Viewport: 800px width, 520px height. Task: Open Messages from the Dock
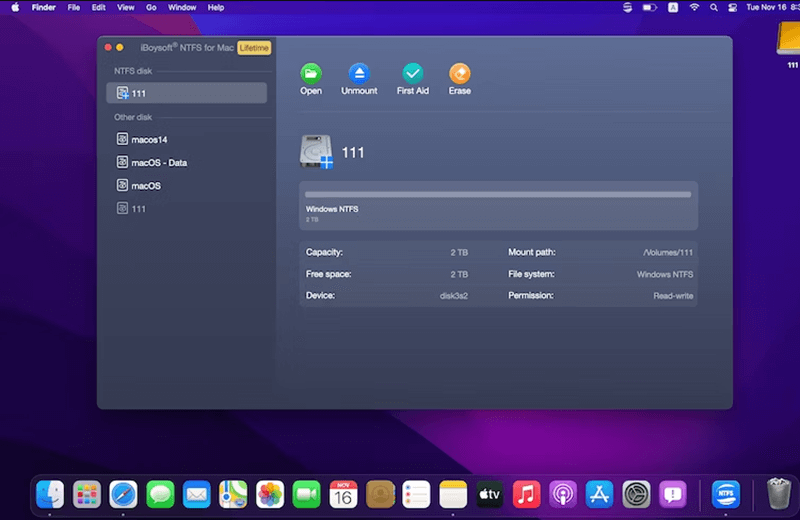(160, 494)
